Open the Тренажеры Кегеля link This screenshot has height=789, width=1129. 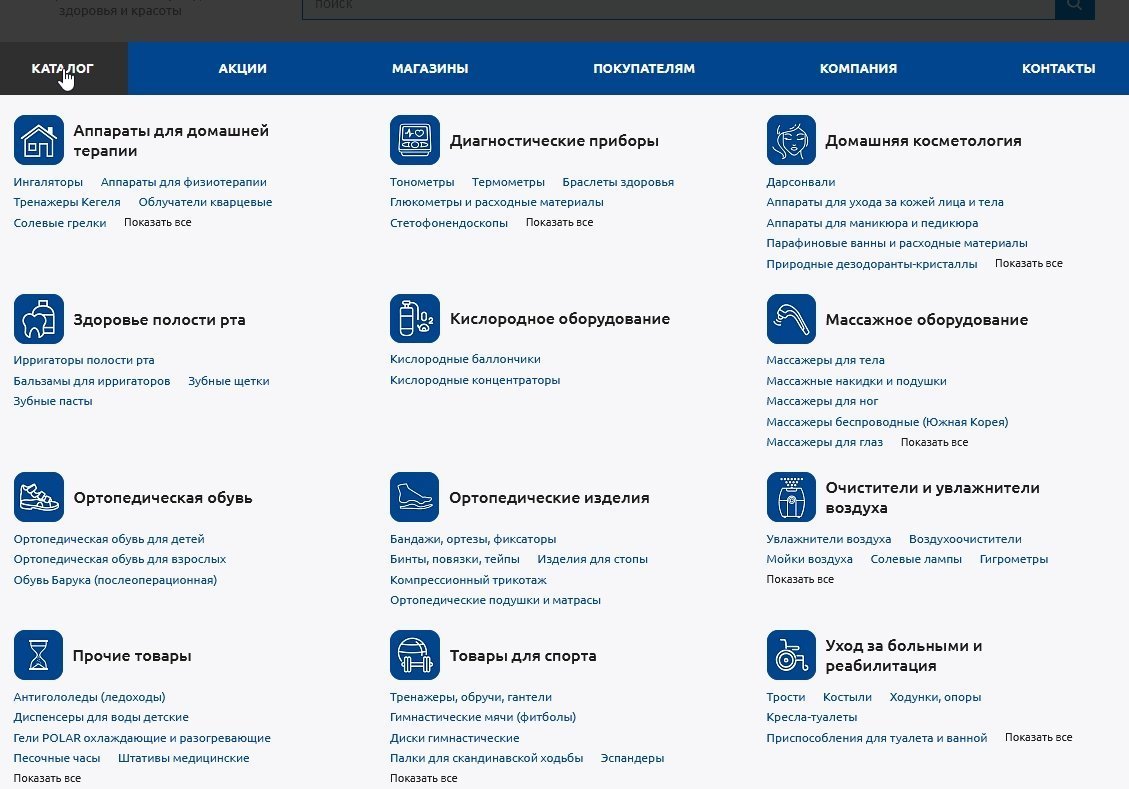[x=67, y=202]
